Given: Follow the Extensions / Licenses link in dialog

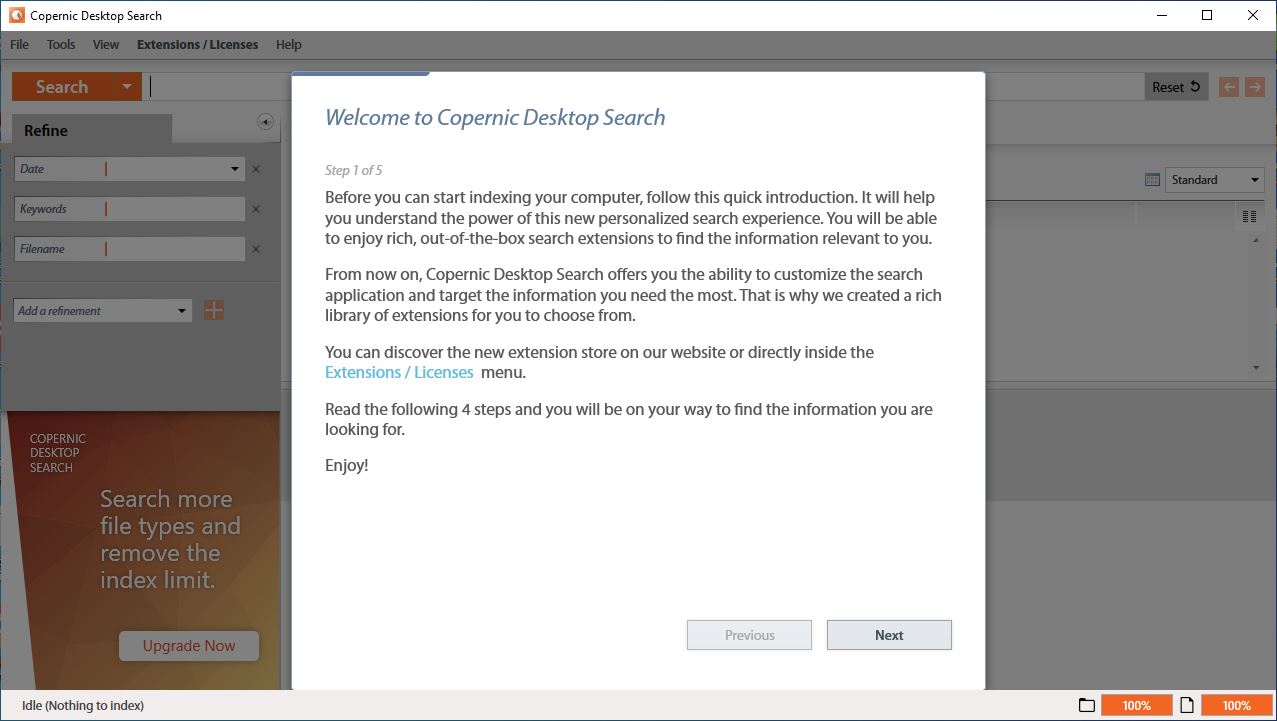Looking at the screenshot, I should pyautogui.click(x=399, y=372).
